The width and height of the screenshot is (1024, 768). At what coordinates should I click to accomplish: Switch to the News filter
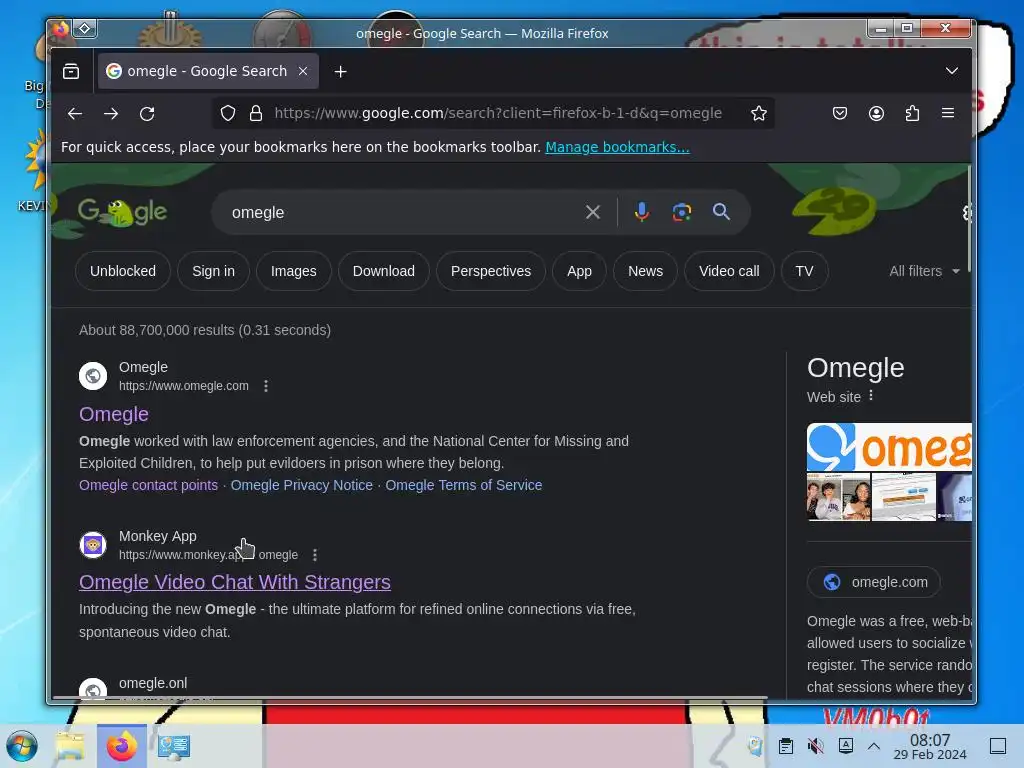[645, 271]
